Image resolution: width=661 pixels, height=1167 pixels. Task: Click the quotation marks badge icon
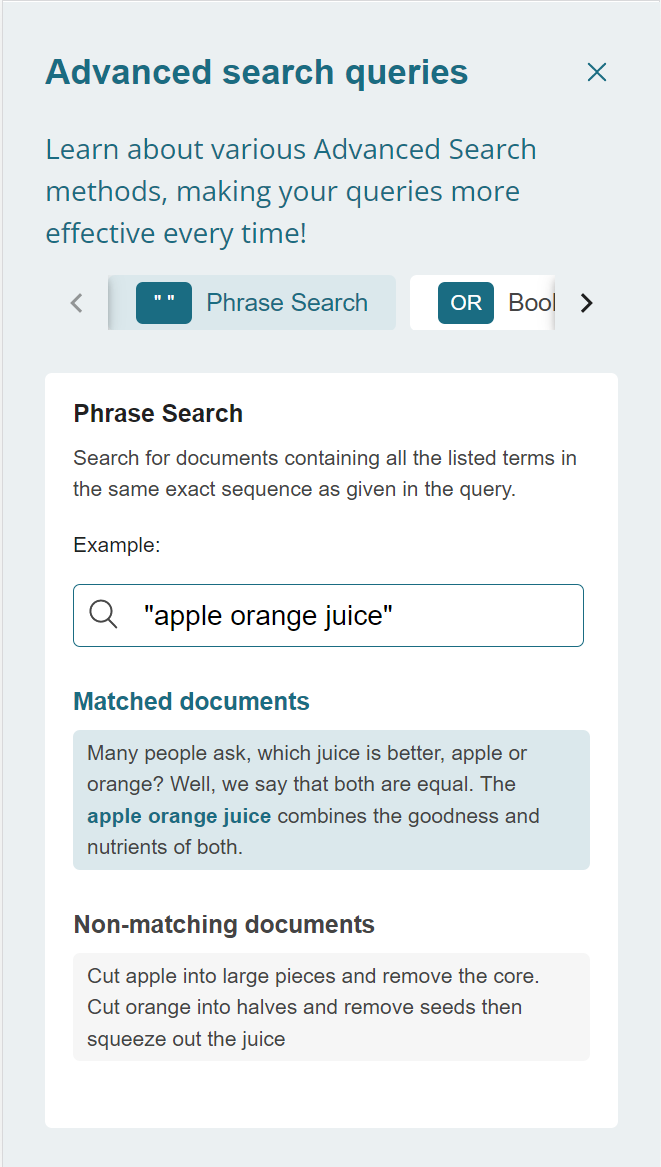[x=164, y=303]
